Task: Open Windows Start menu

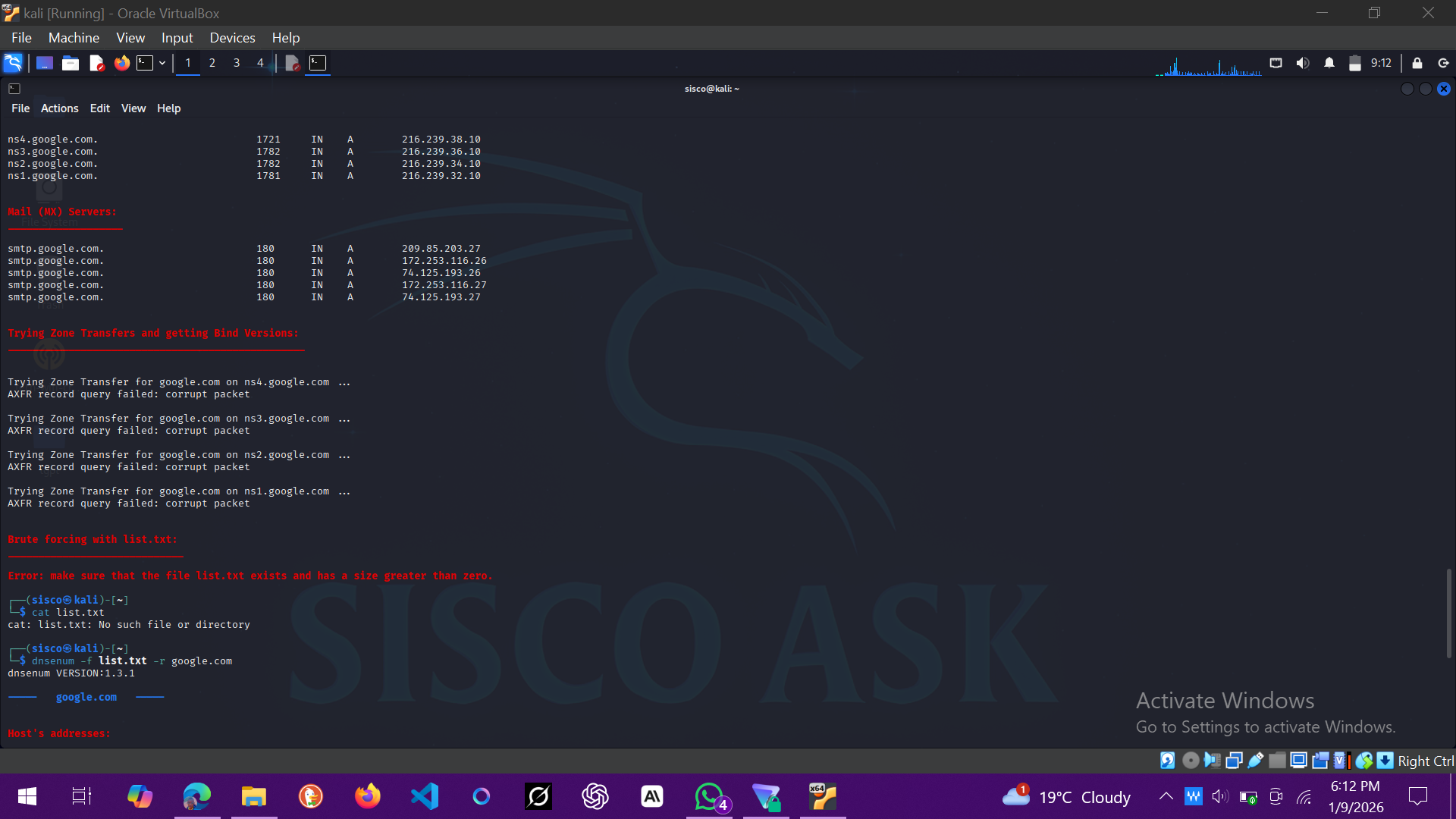Action: 27,796
